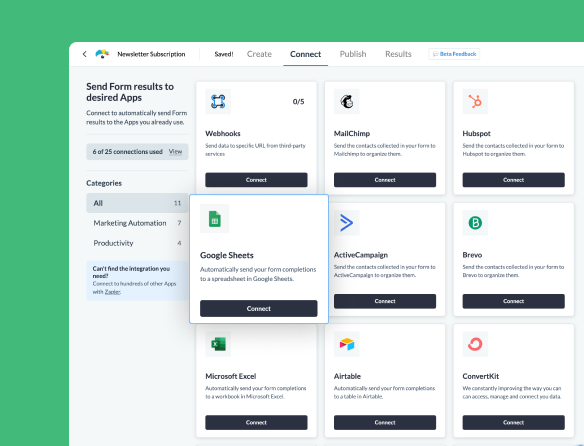This screenshot has height=446, width=584.
Task: Connect Microsoft Excel
Action: click(256, 422)
